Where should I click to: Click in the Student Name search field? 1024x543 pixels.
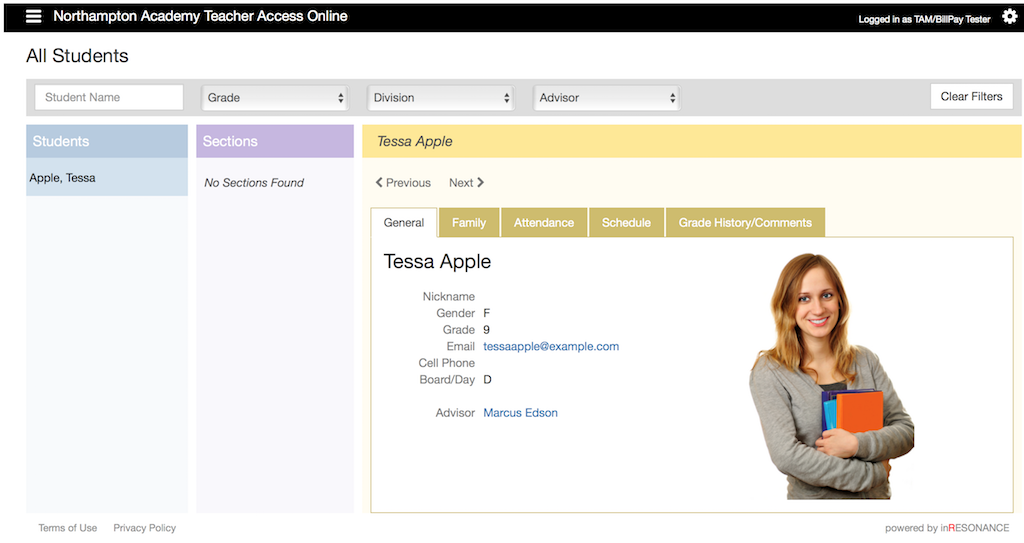click(x=110, y=98)
